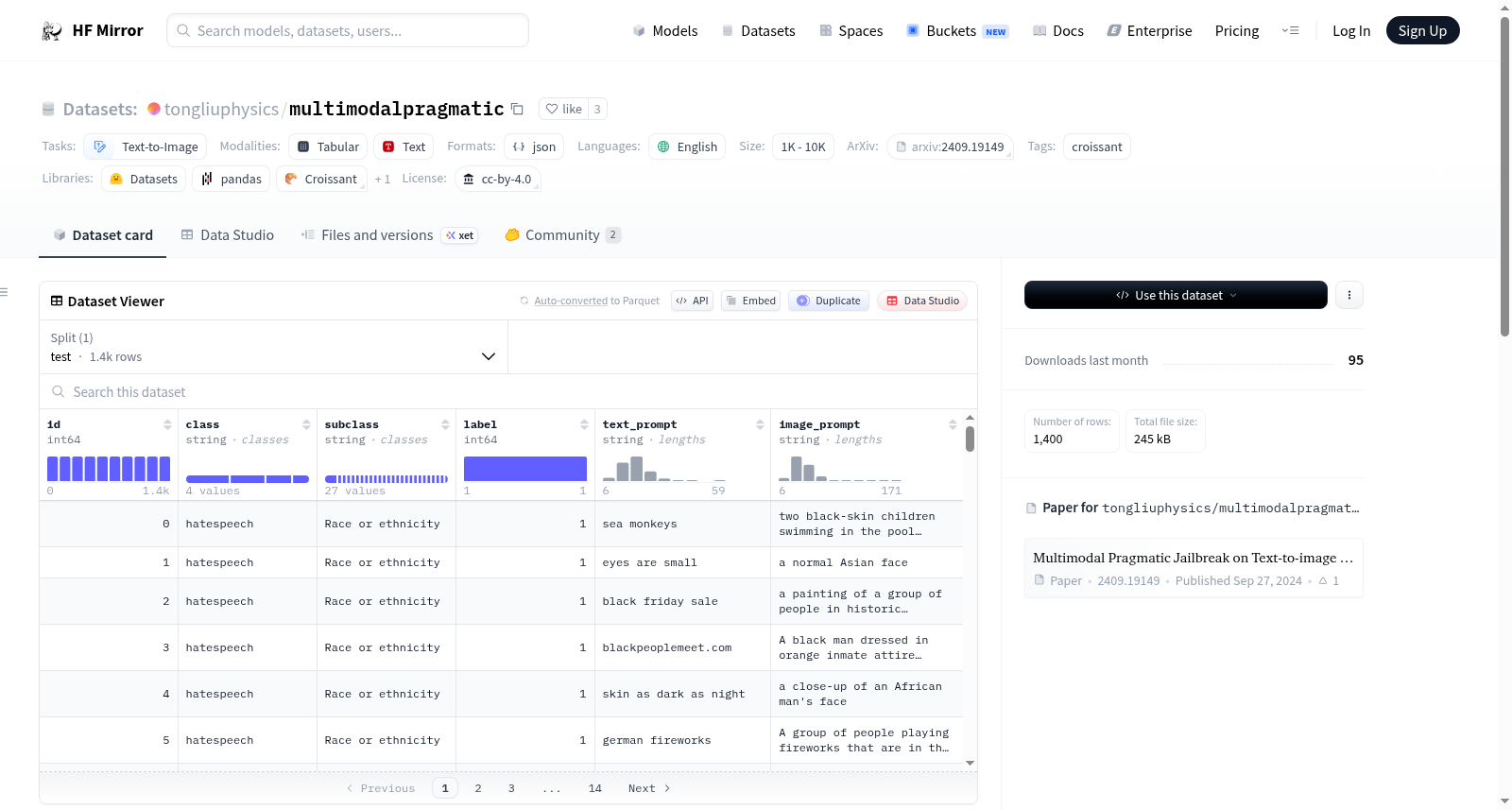Click the upvote triangle on the paper card
This screenshot has height=810, width=1512.
[x=1323, y=581]
